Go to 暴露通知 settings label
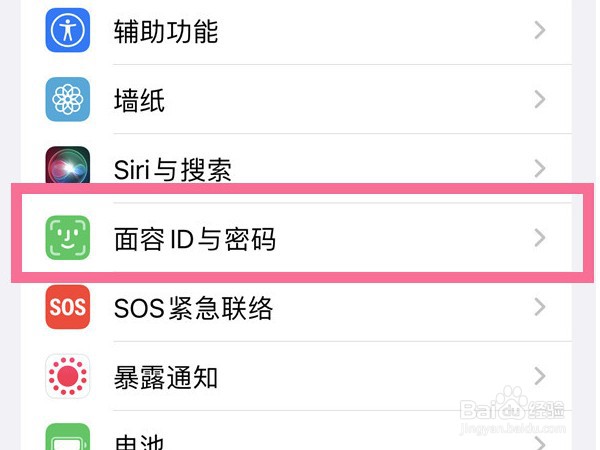This screenshot has width=600, height=450. (165, 377)
